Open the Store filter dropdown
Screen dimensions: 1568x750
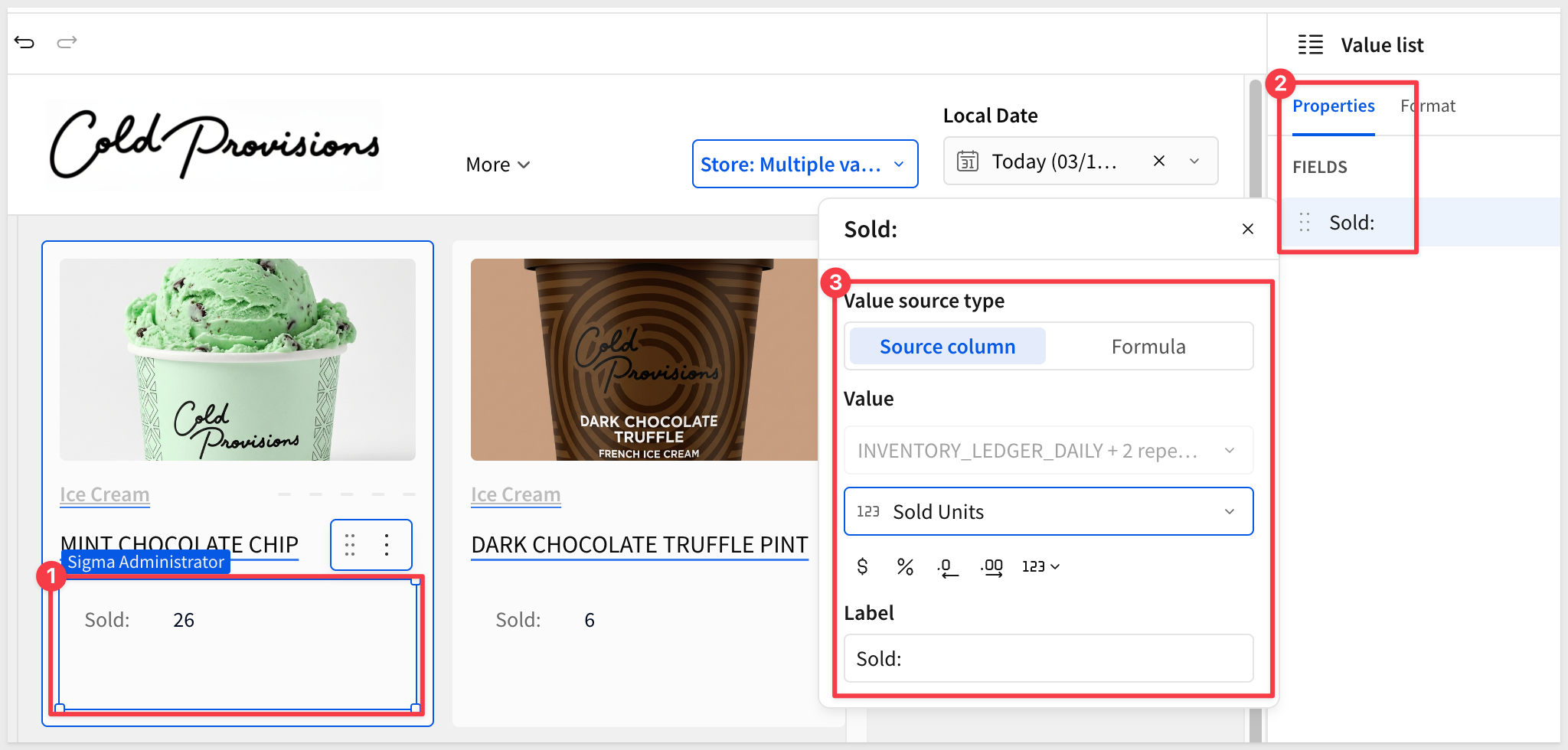pyautogui.click(x=804, y=164)
